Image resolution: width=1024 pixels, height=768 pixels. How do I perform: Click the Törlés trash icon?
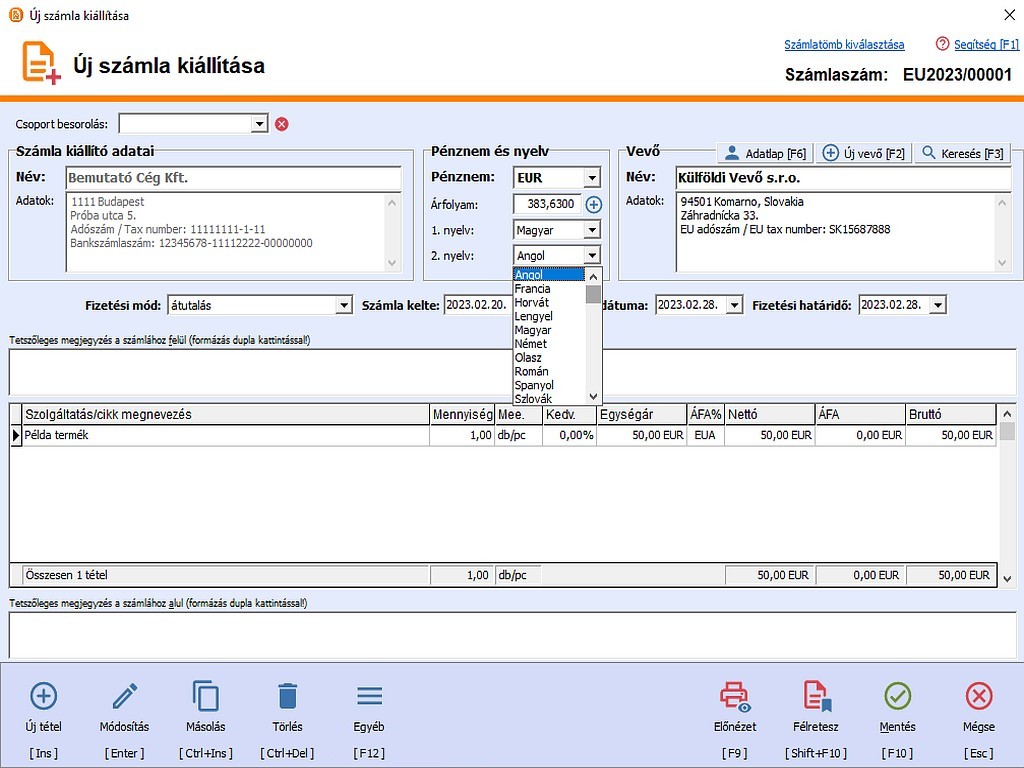(x=287, y=696)
